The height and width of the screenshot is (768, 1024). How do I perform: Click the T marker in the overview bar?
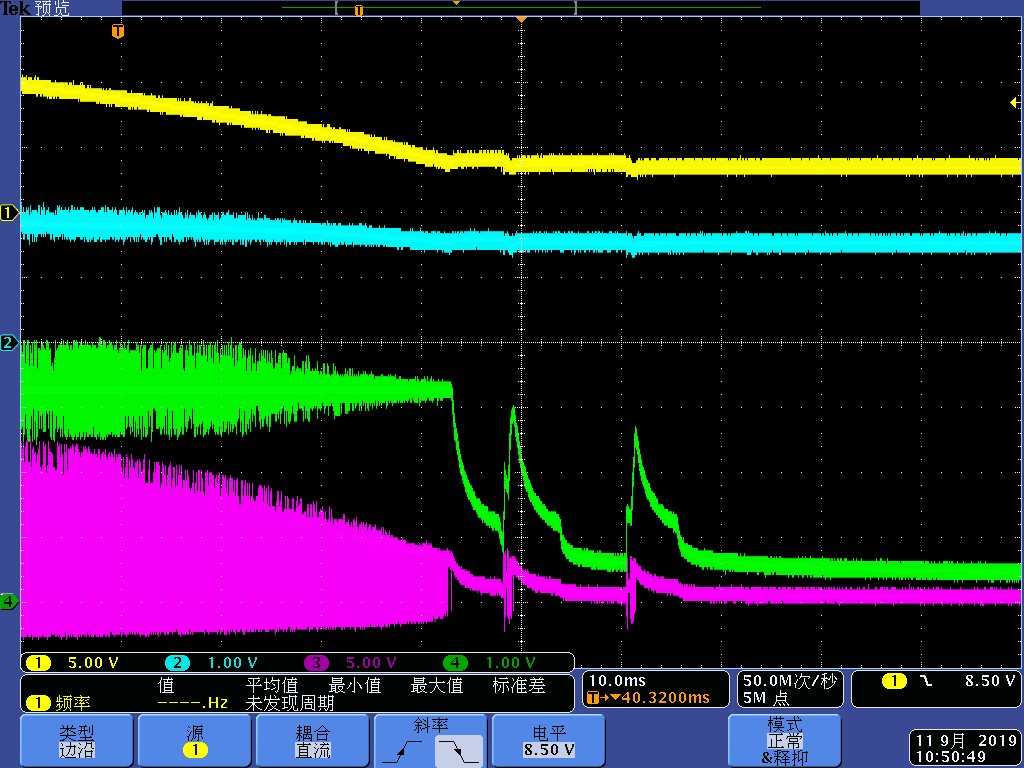[x=358, y=10]
